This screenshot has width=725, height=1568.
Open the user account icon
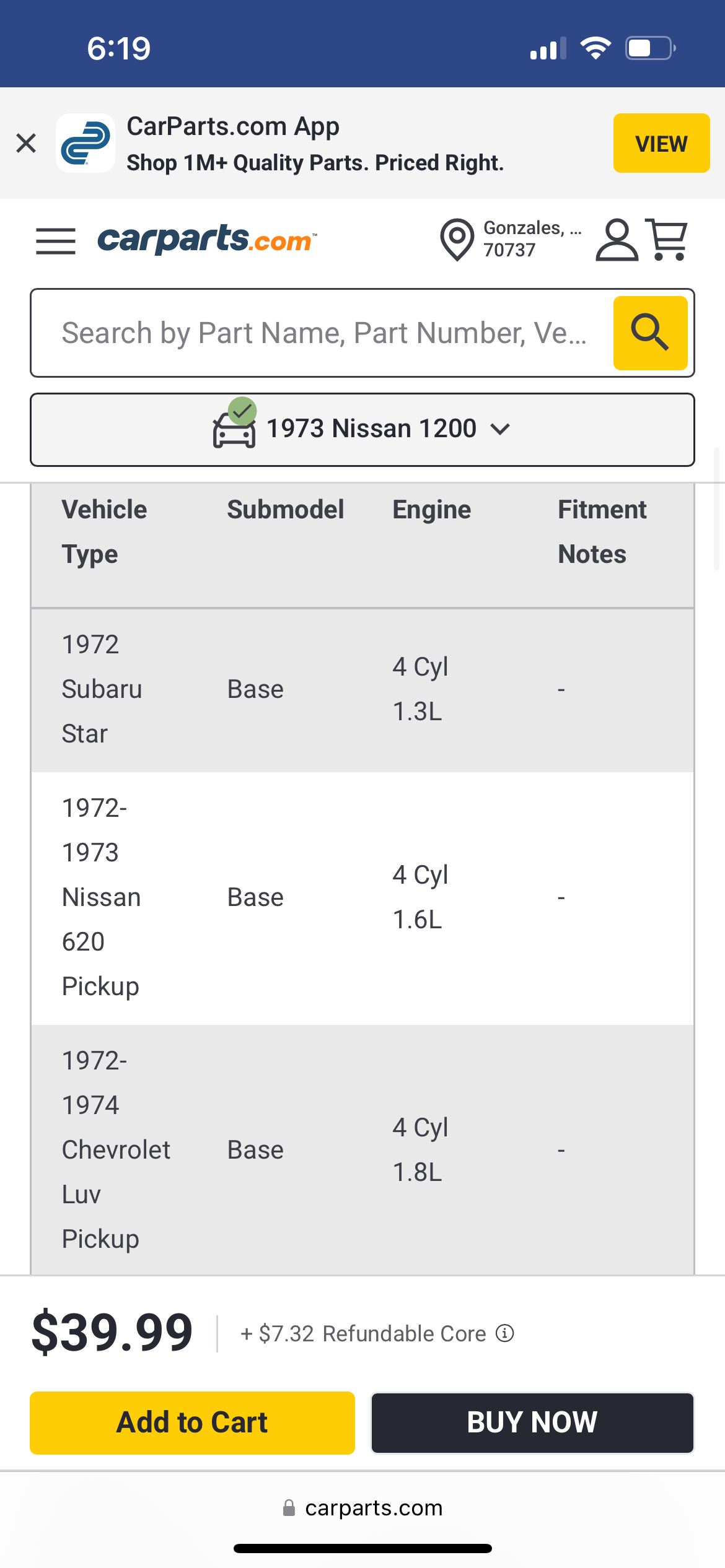(x=617, y=239)
